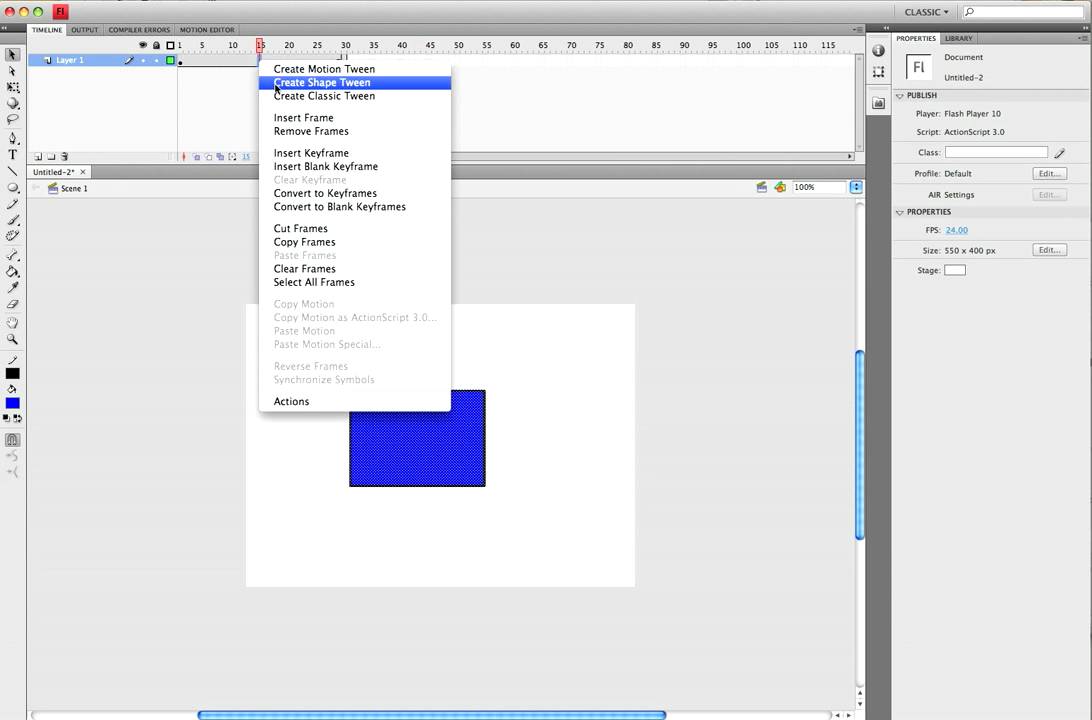
Task: Click the black stroke color swatch
Action: point(13,374)
